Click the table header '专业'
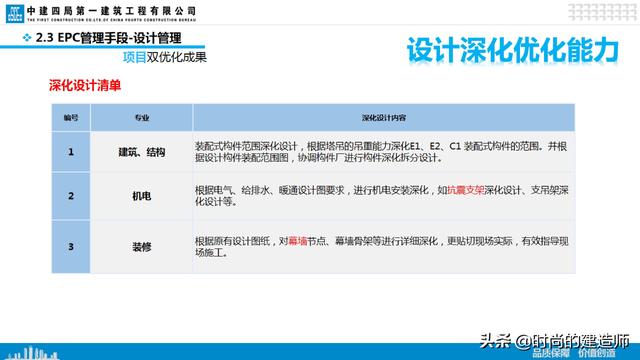 [142, 118]
